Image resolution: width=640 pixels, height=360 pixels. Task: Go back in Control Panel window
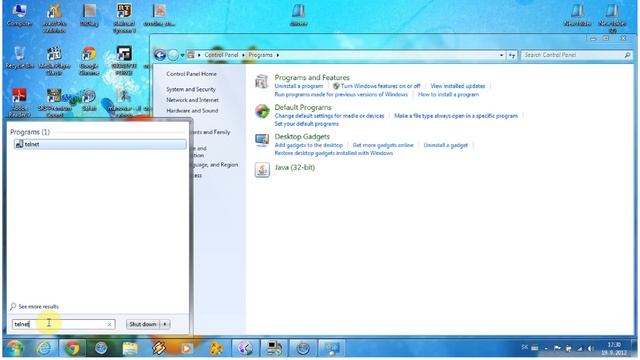point(160,55)
